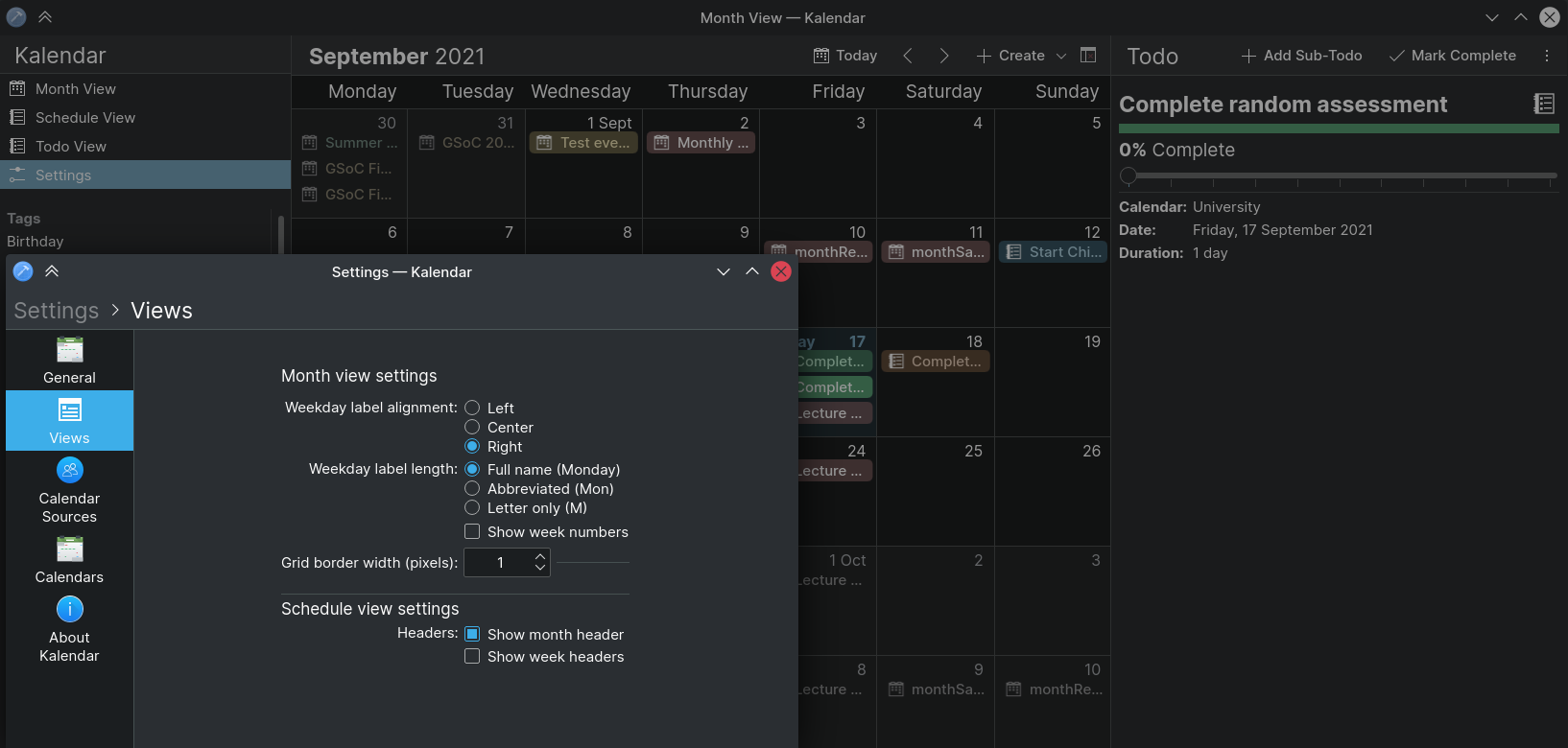Screen dimensions: 1568x748
Task: Click the todo completion slider handle
Action: point(1128,175)
